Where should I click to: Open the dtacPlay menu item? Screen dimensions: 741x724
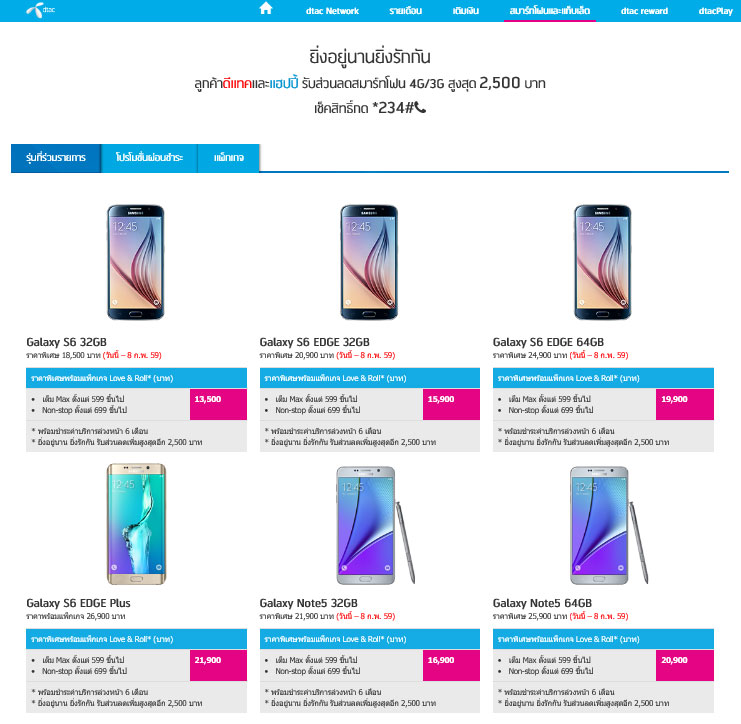(x=715, y=11)
